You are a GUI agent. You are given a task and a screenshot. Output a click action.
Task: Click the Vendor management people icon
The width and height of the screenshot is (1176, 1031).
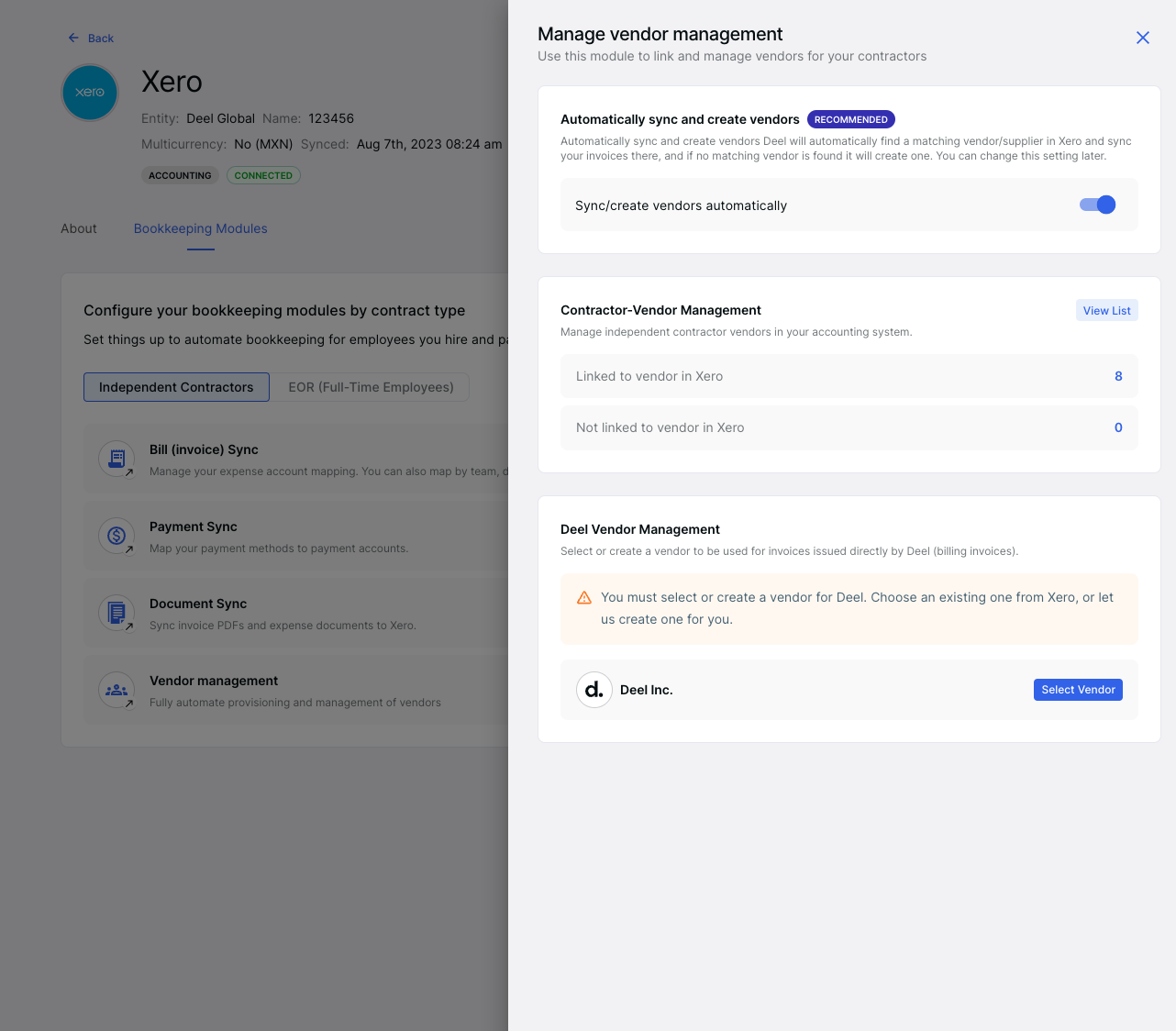[116, 690]
